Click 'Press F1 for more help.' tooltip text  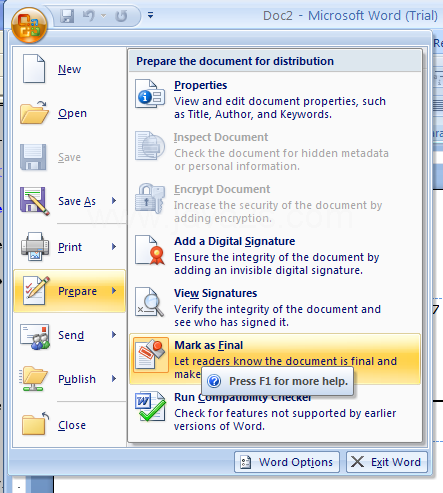point(288,381)
